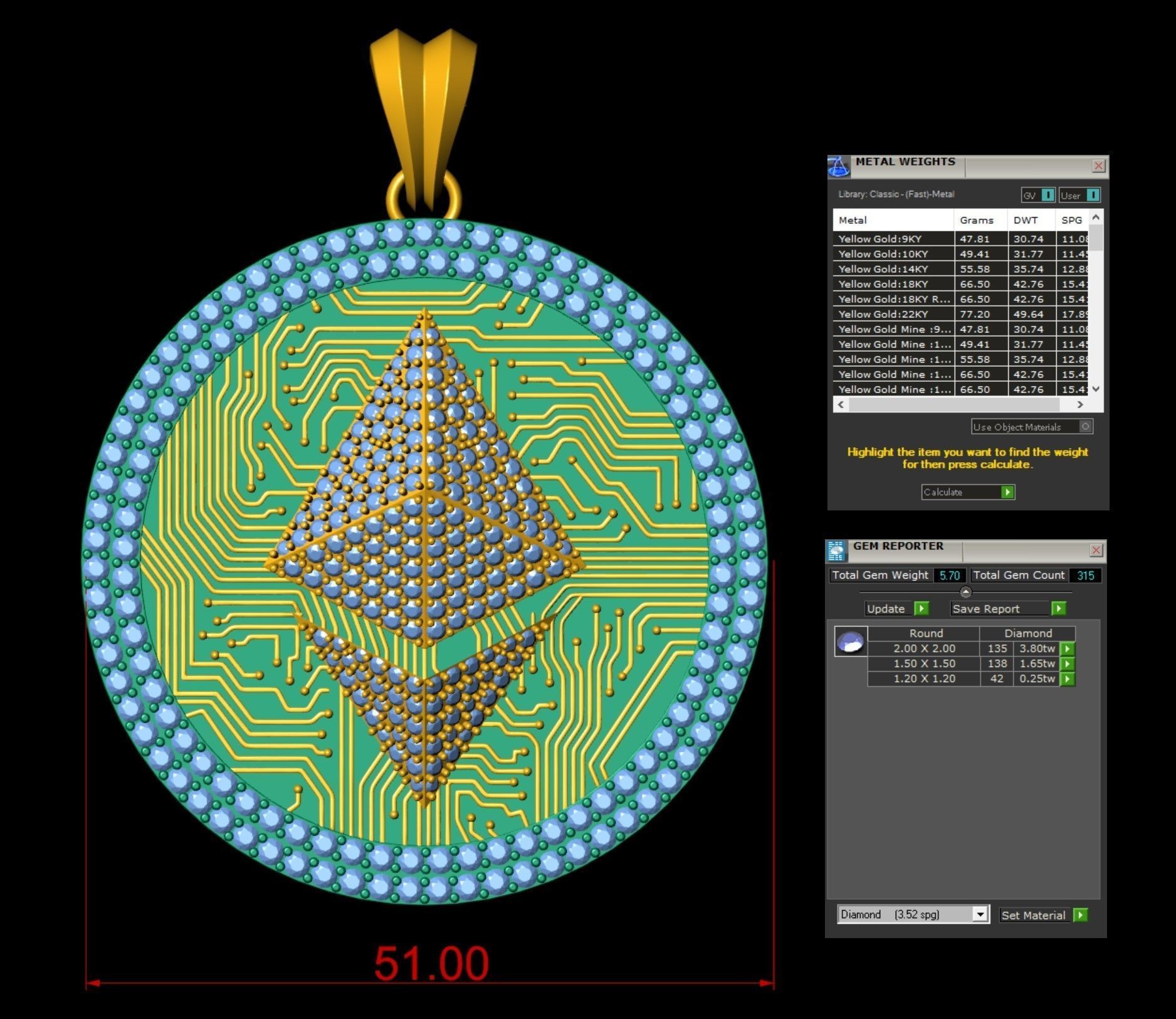The width and height of the screenshot is (1176, 1019).
Task: Select the round gem thumbnail
Action: [x=851, y=641]
